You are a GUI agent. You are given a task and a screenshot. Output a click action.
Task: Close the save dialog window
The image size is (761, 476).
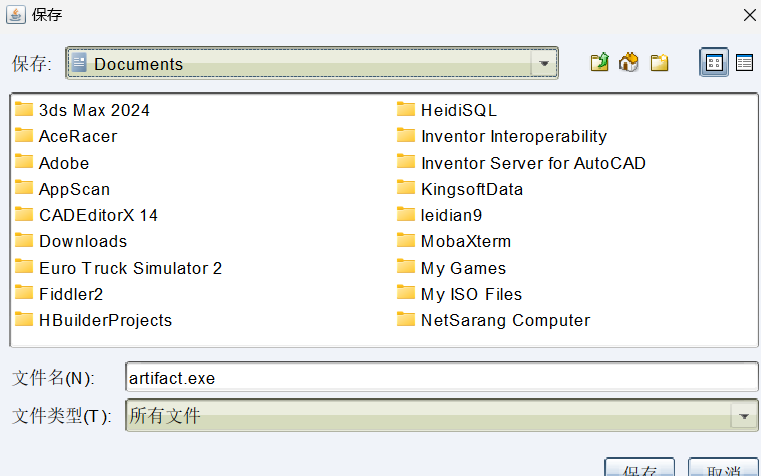click(749, 15)
